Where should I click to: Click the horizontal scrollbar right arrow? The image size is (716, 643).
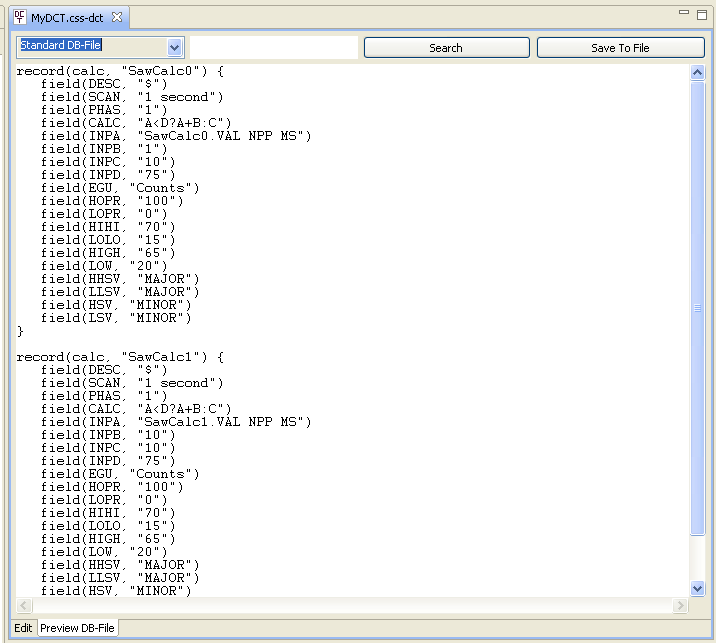pos(681,606)
